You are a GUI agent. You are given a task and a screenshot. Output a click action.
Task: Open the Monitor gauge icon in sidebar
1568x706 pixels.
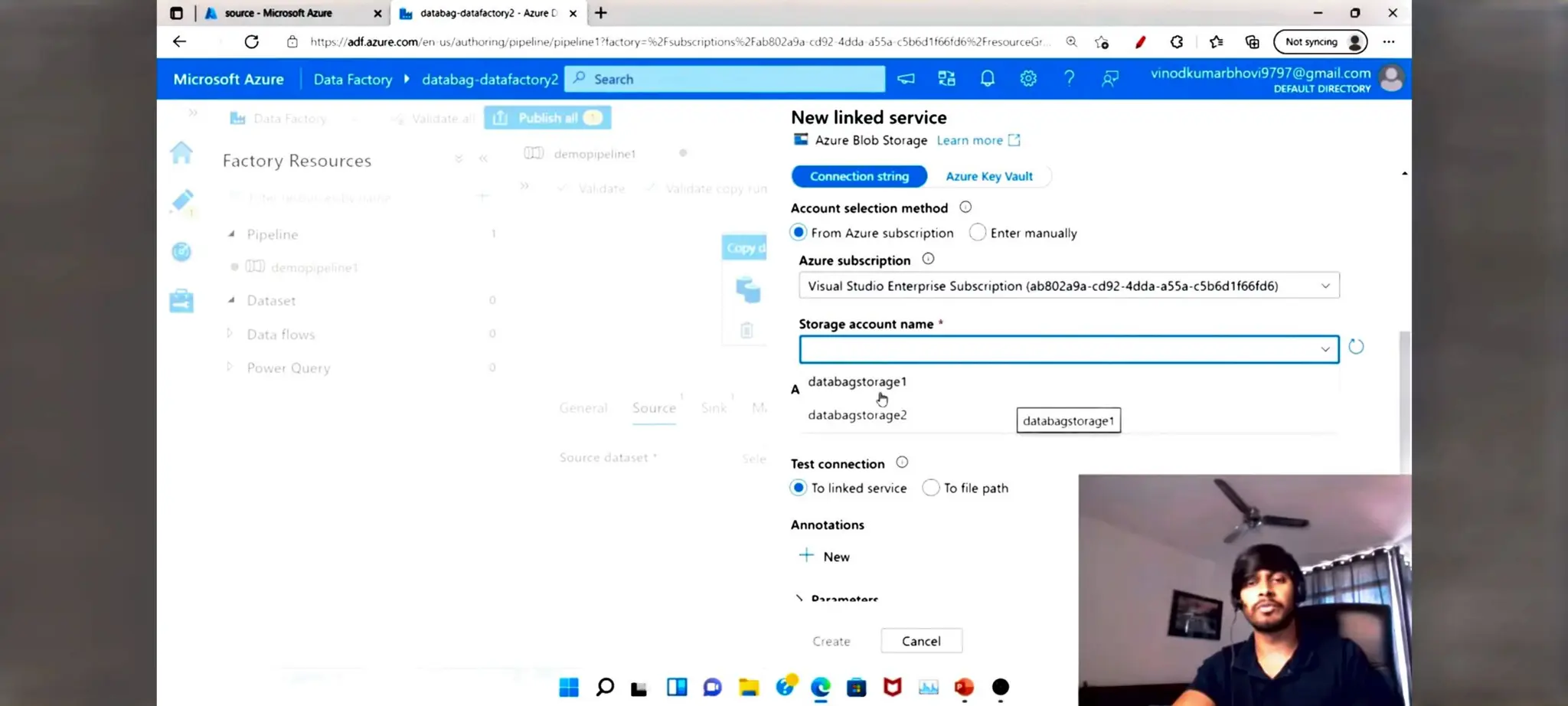click(181, 251)
